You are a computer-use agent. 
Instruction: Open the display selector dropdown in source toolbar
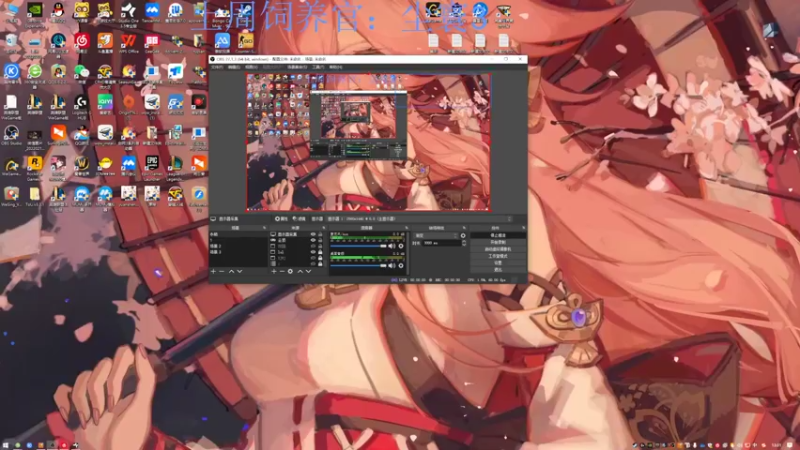pyautogui.click(x=420, y=219)
